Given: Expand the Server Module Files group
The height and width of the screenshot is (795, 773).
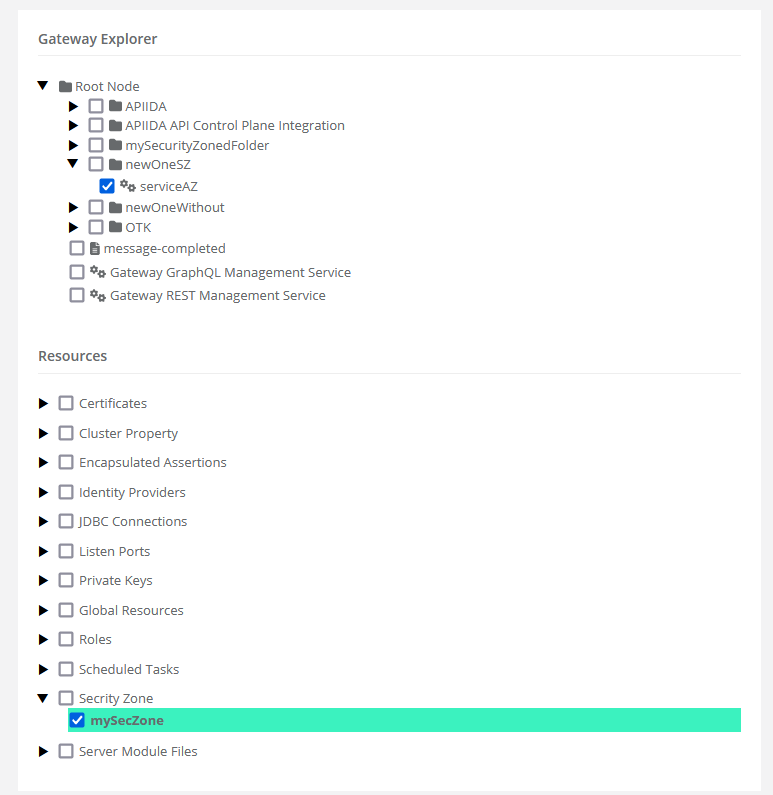Looking at the screenshot, I should point(43,751).
